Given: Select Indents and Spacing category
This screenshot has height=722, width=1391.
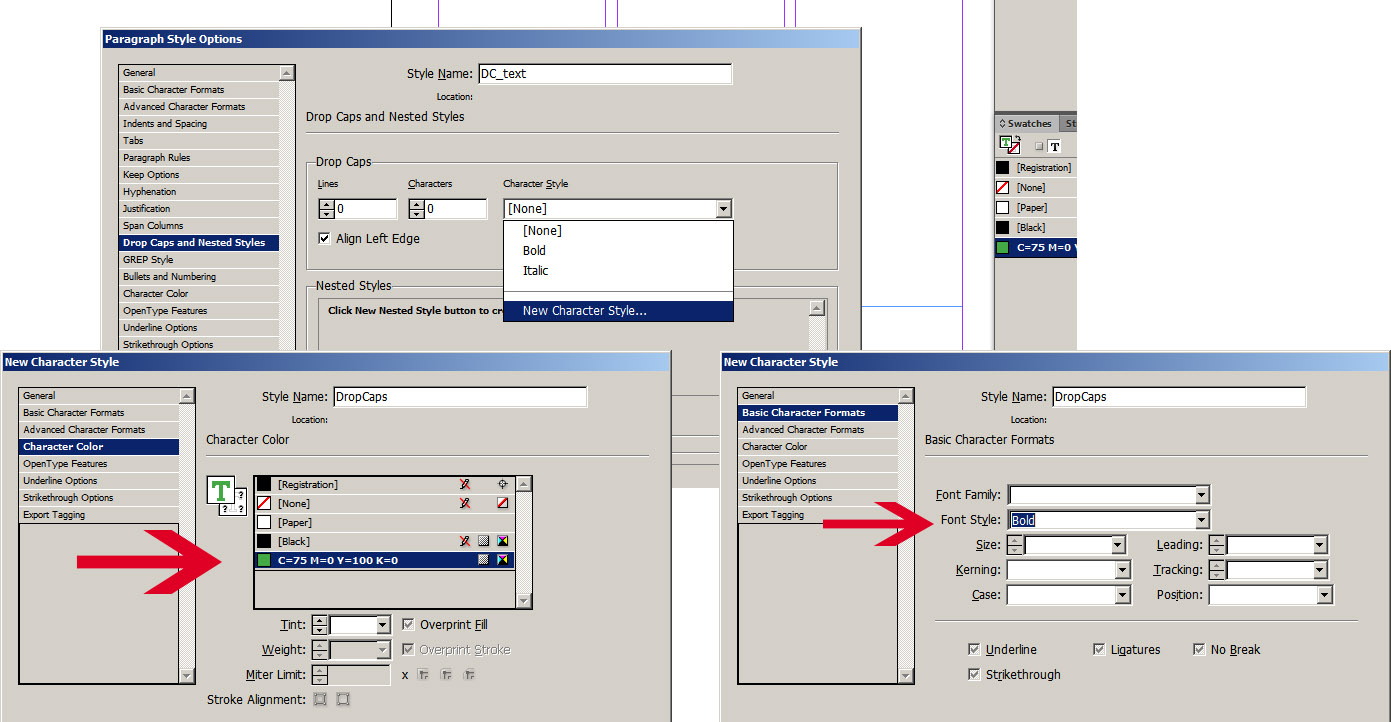Looking at the screenshot, I should click(x=199, y=124).
